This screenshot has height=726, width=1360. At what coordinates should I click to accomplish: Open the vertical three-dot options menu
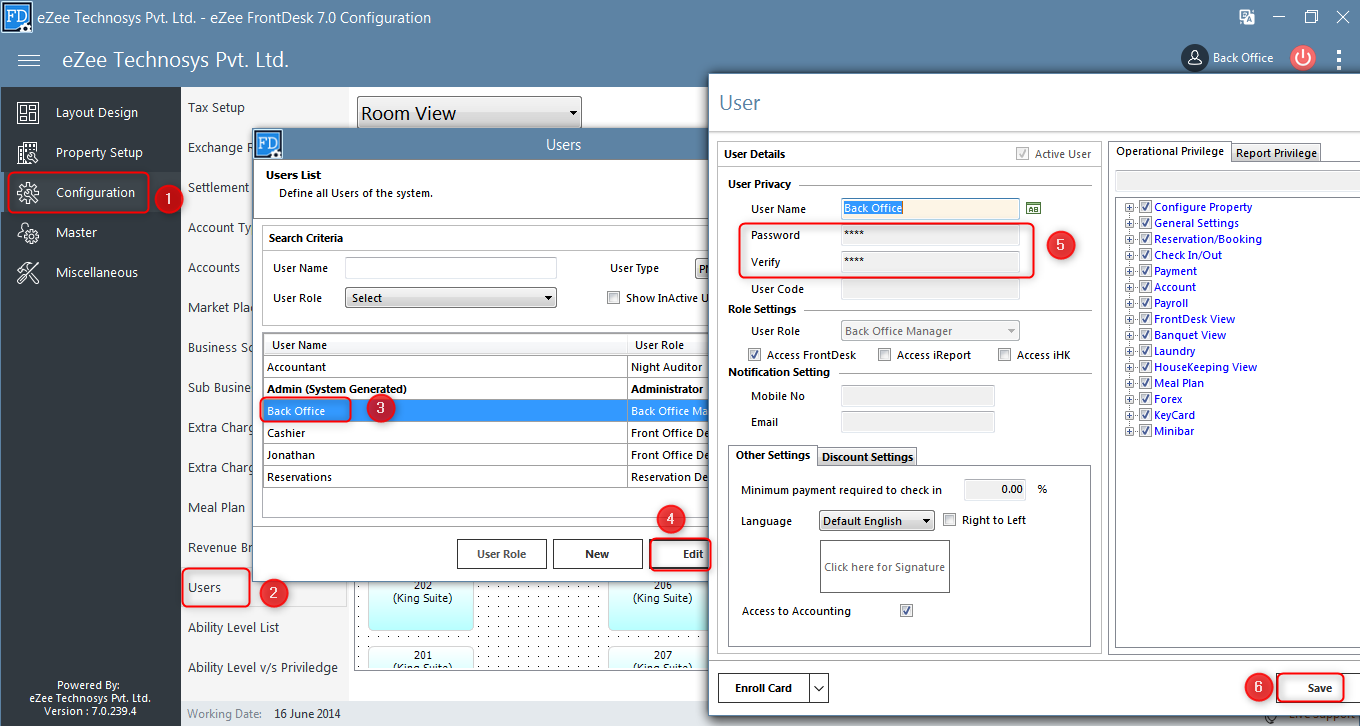tap(1339, 59)
